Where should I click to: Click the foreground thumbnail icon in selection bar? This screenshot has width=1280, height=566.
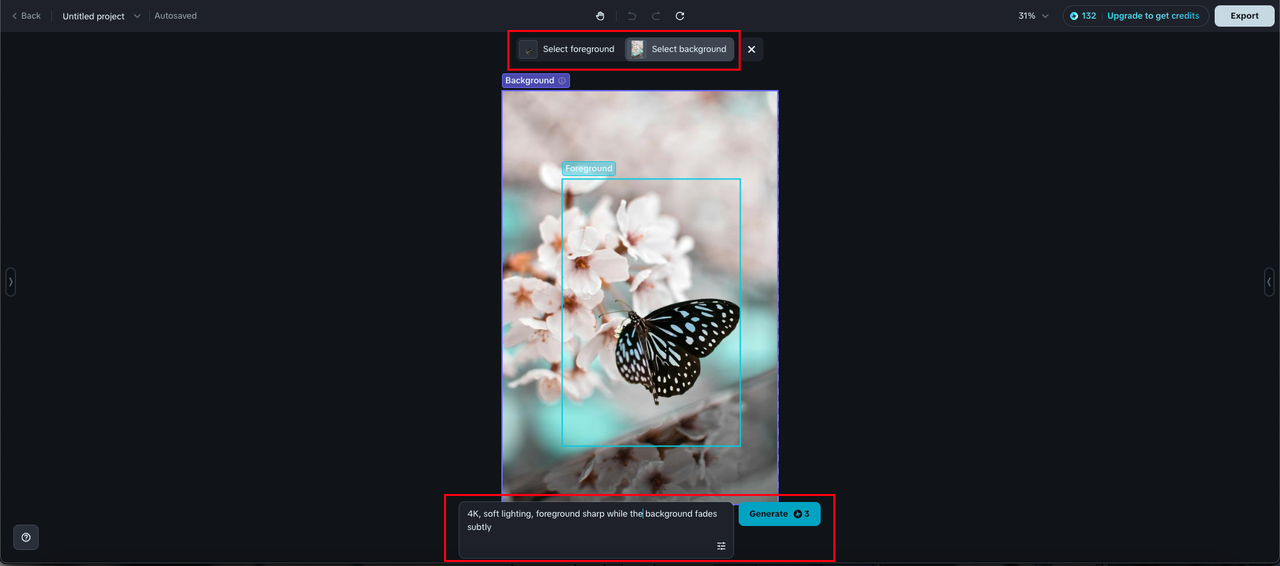point(528,49)
